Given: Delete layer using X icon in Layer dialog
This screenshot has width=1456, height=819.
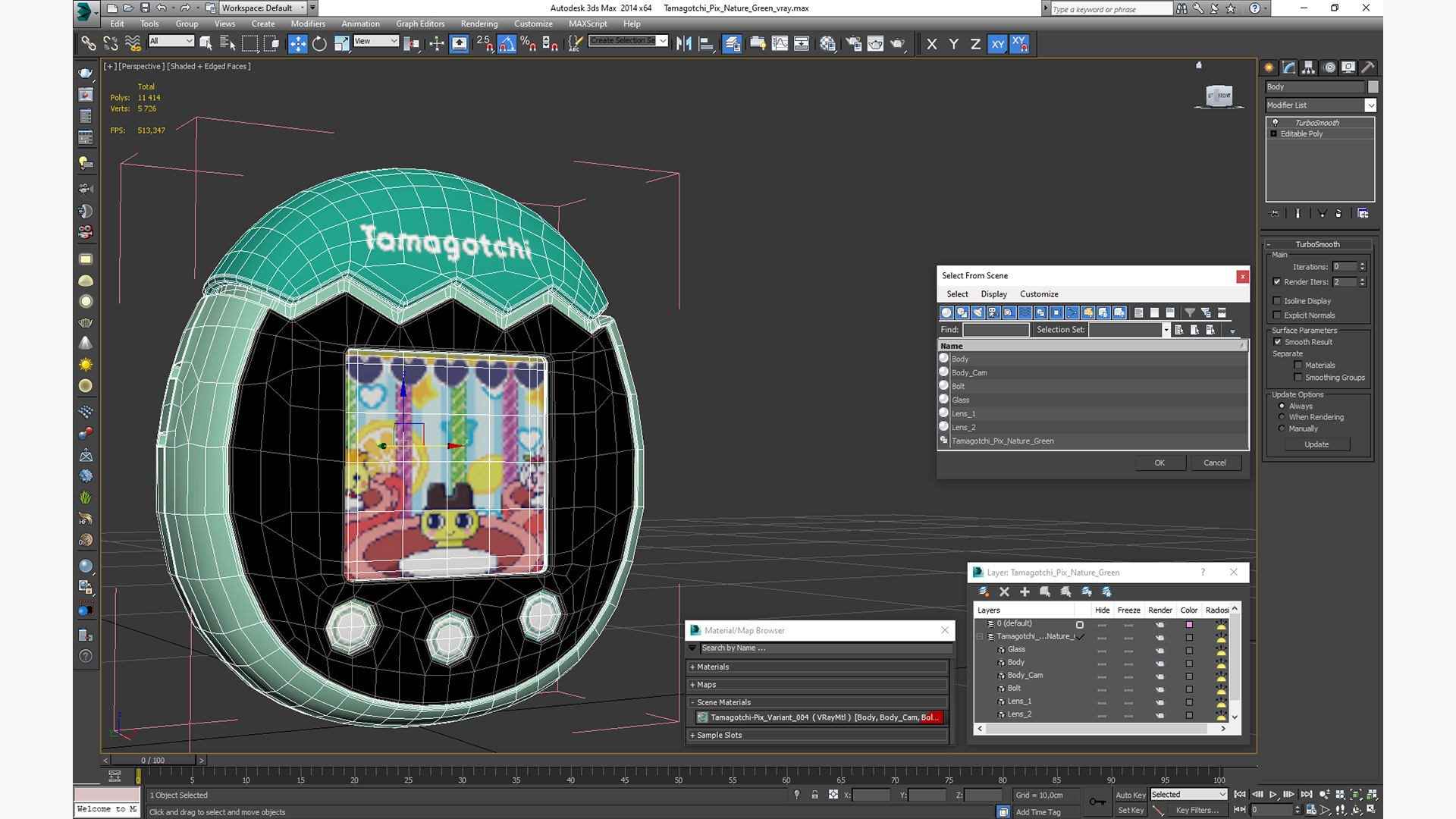Looking at the screenshot, I should (x=1004, y=591).
